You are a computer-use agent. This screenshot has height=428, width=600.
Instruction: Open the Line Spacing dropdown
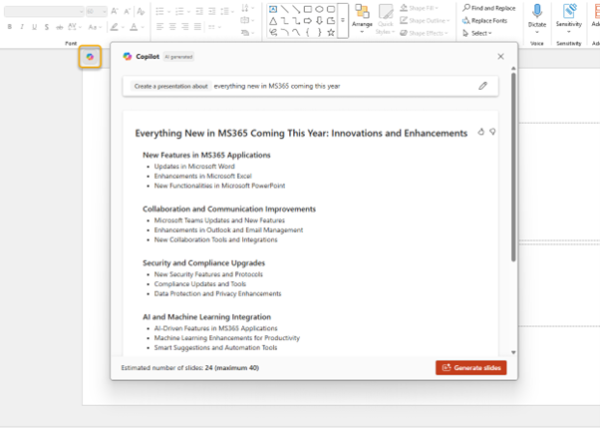tap(227, 11)
